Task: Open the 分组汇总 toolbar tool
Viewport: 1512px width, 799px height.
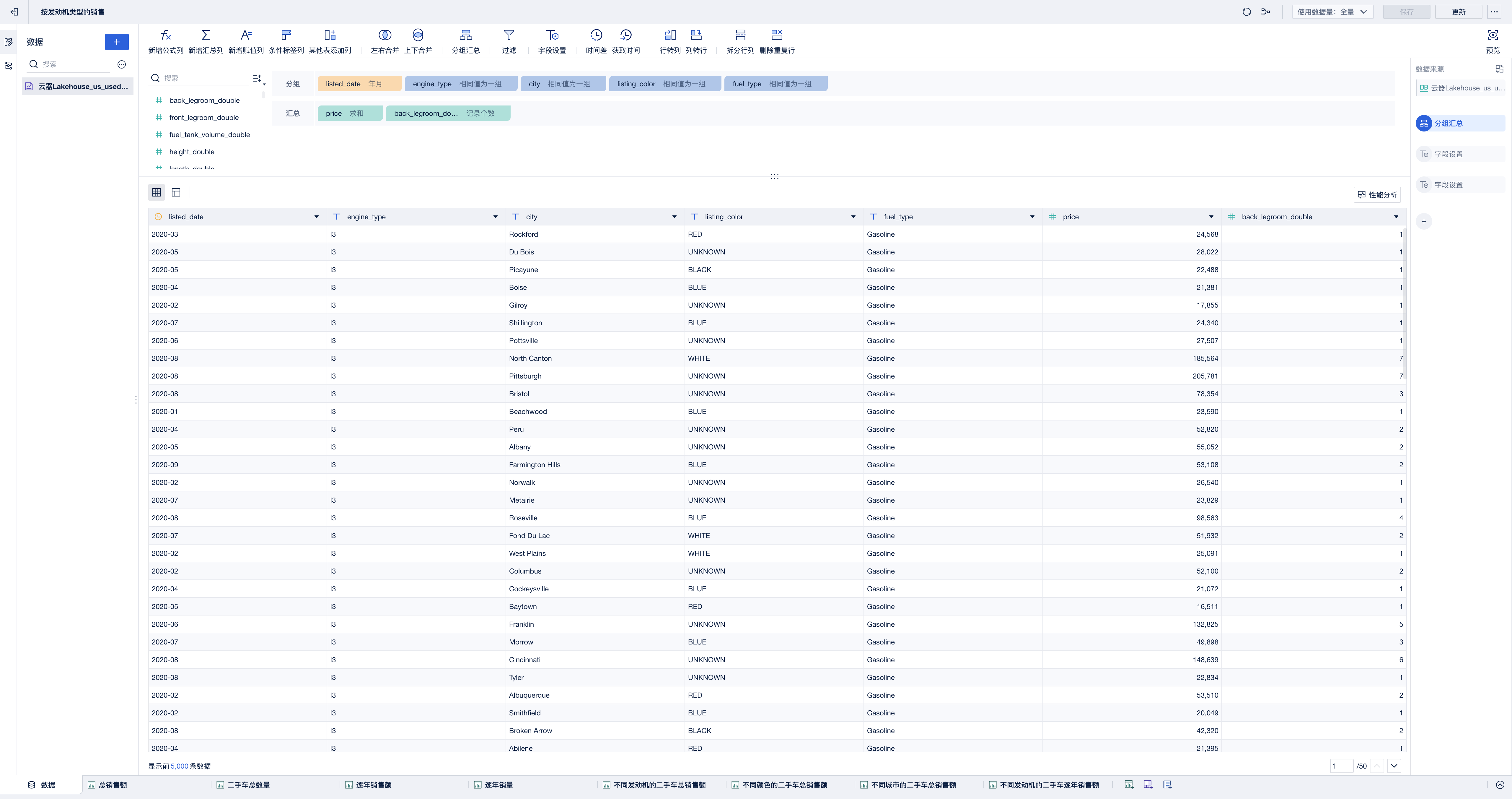Action: 465,35
